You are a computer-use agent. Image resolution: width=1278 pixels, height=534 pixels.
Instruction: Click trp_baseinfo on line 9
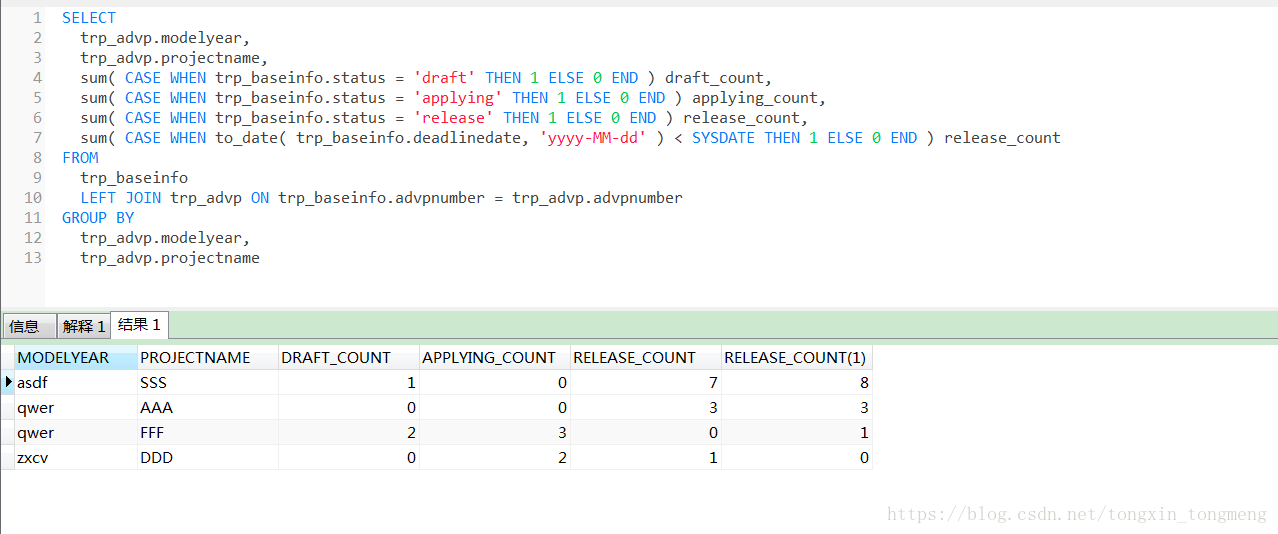[134, 178]
